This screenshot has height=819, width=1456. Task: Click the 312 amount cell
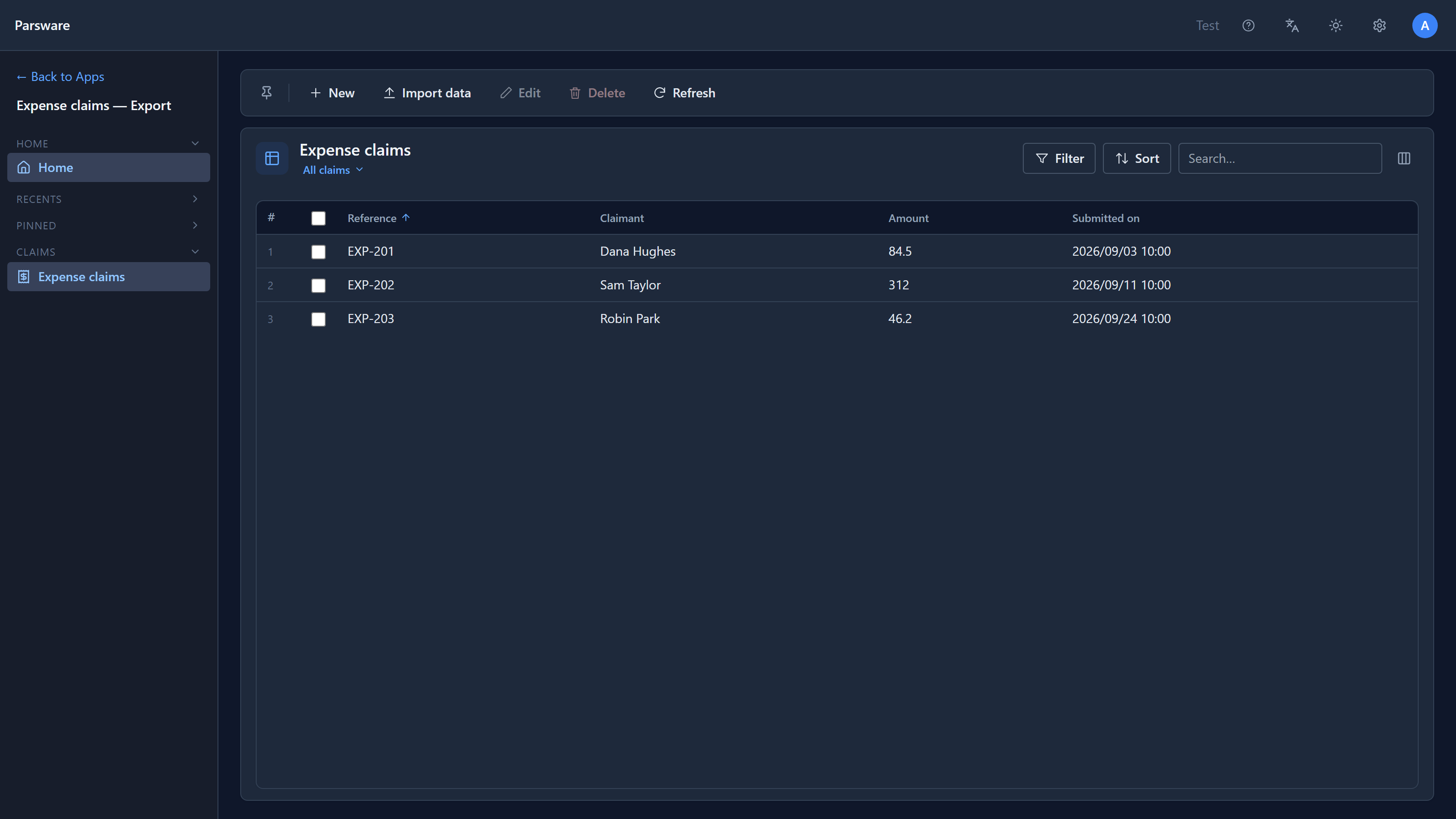click(x=899, y=285)
